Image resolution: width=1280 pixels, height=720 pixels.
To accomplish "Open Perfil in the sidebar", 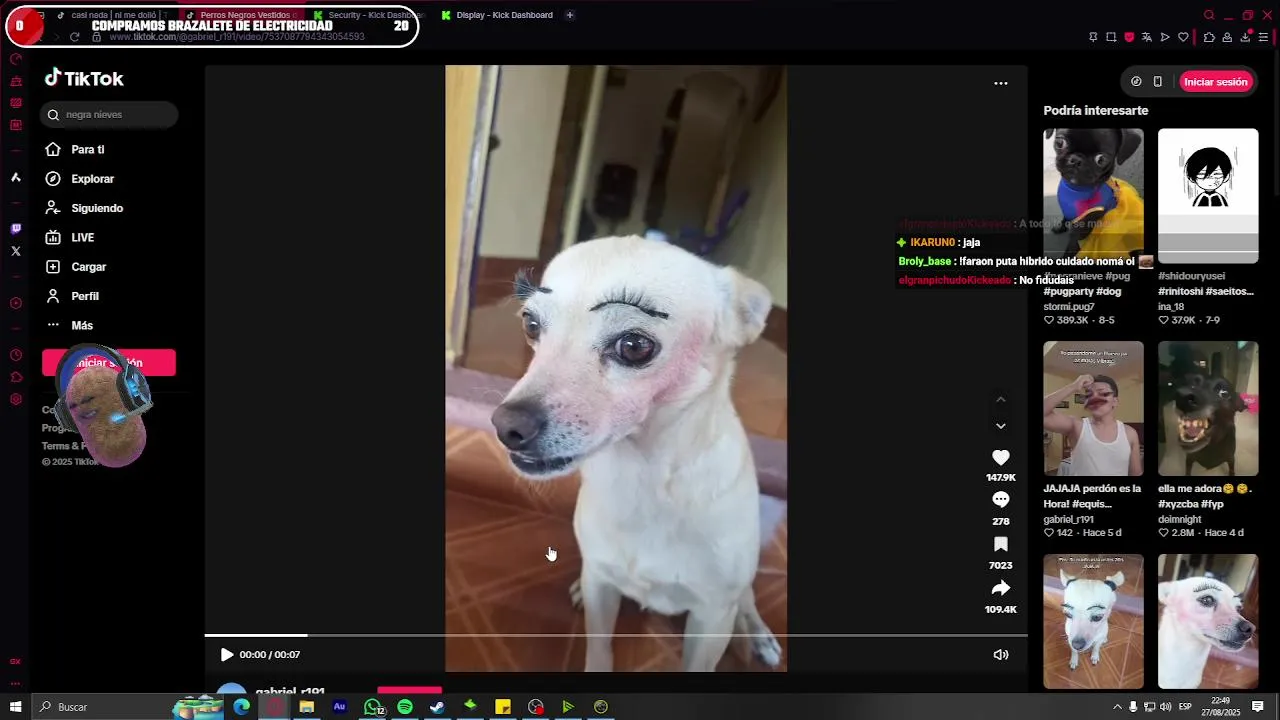I will 72,296.
